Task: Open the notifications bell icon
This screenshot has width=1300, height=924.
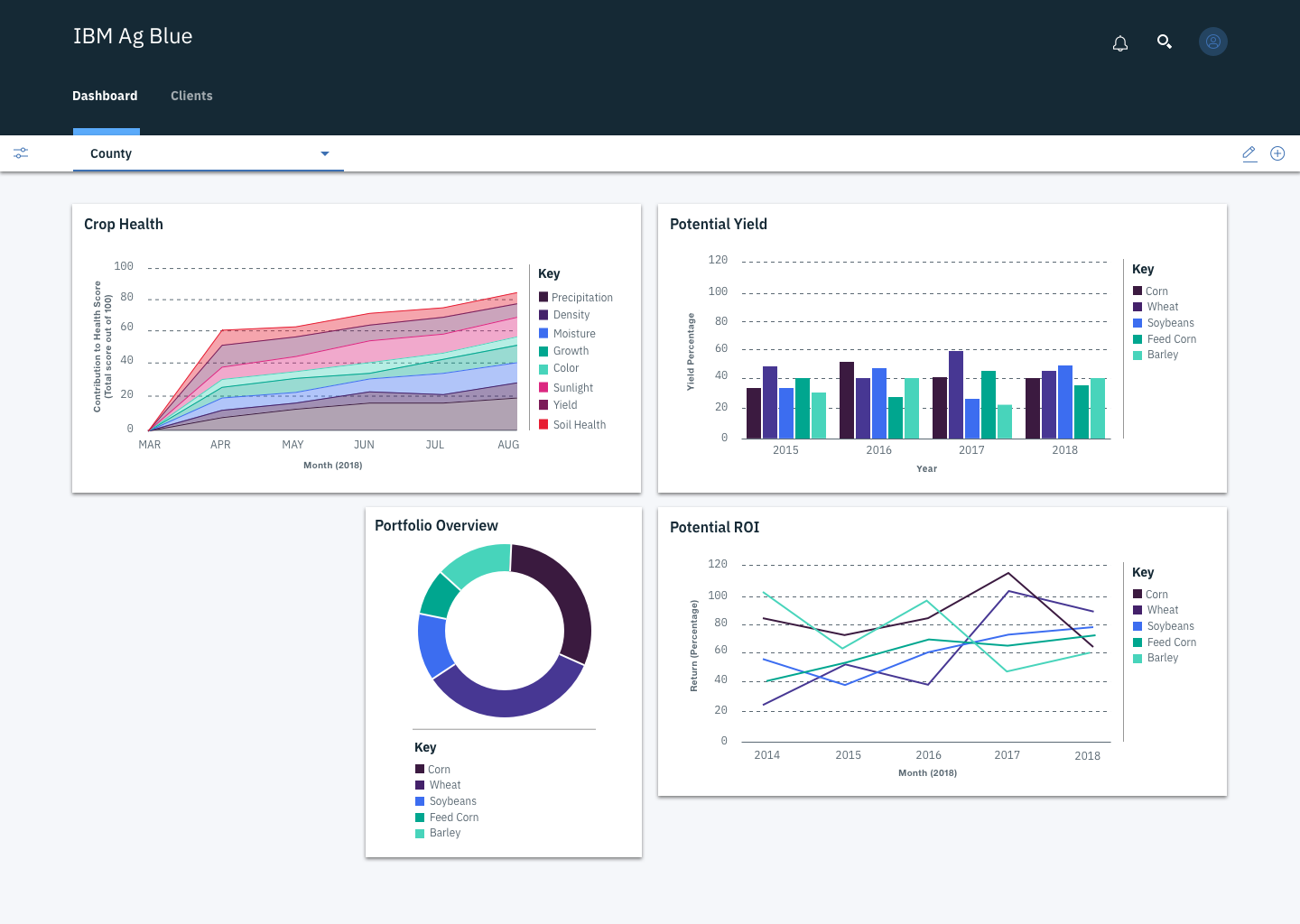Action: (1120, 43)
